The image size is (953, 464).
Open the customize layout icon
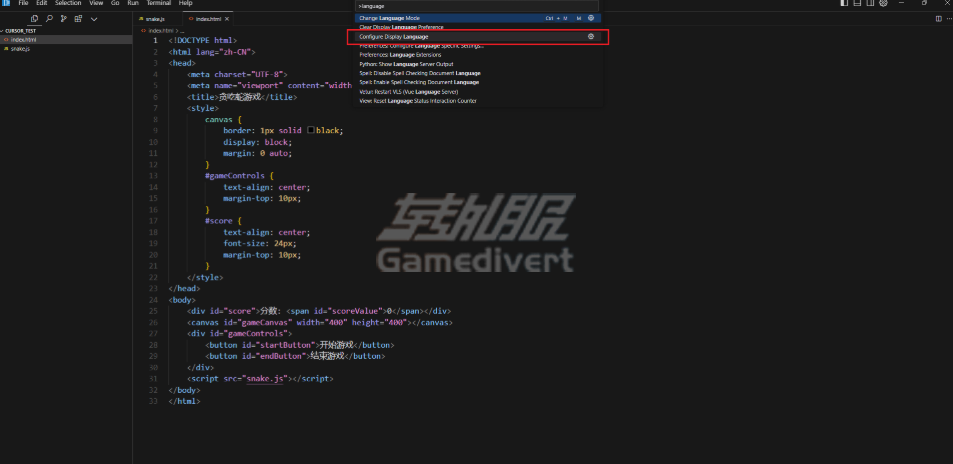pyautogui.click(x=883, y=4)
